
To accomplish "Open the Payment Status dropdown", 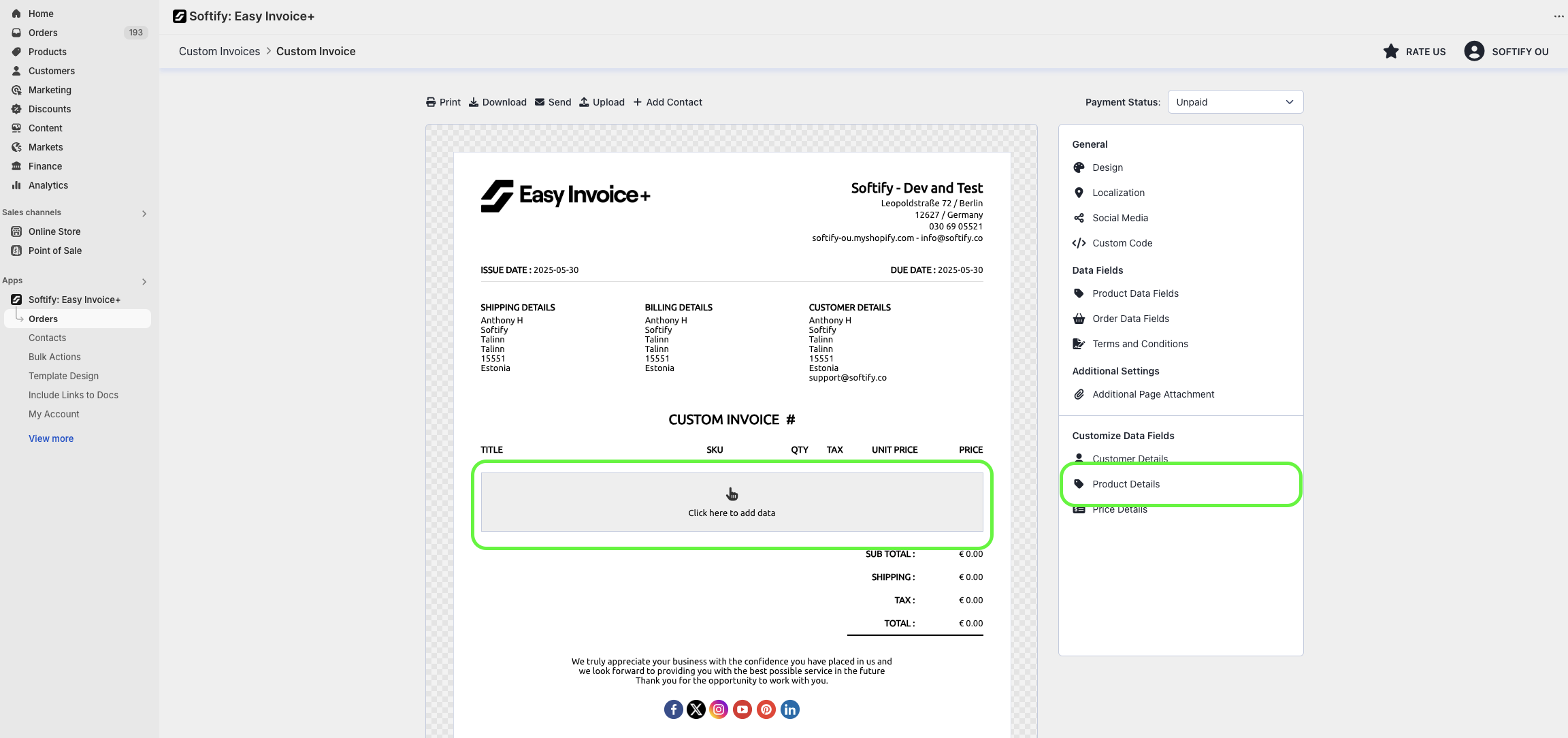I will [x=1235, y=102].
